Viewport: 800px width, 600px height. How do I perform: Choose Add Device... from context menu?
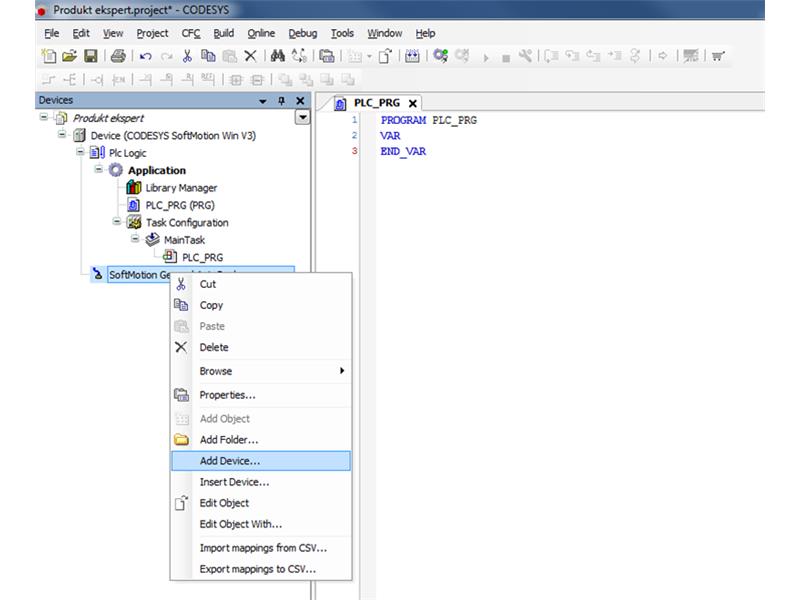point(261,461)
